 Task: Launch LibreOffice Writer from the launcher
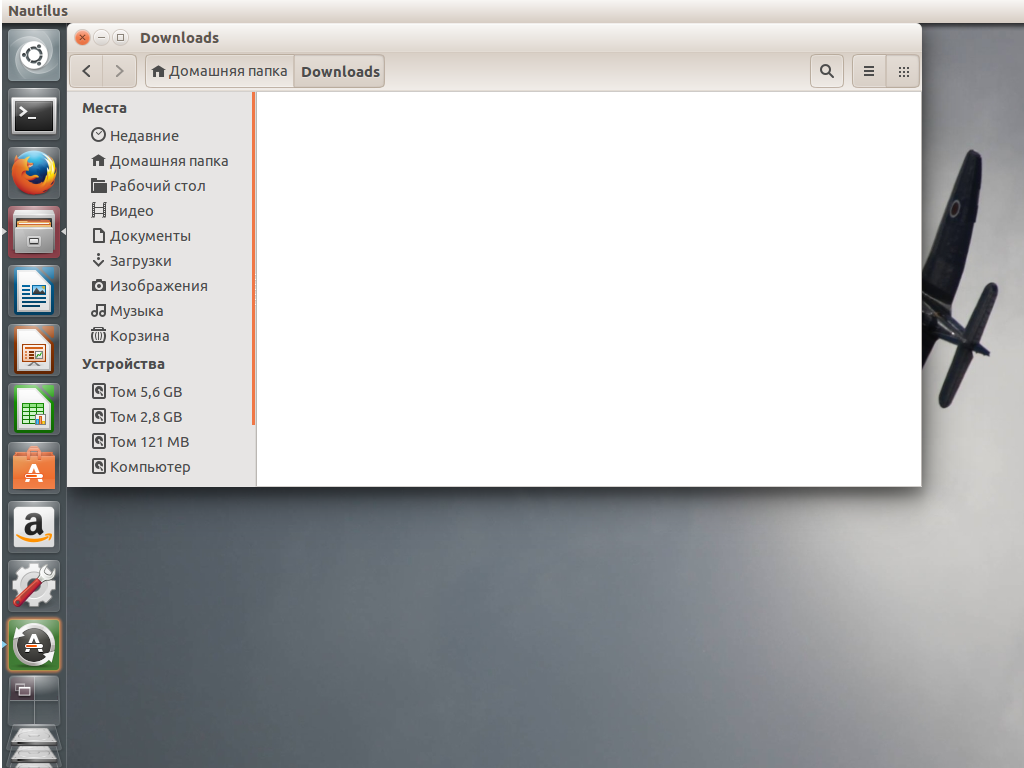[x=34, y=291]
